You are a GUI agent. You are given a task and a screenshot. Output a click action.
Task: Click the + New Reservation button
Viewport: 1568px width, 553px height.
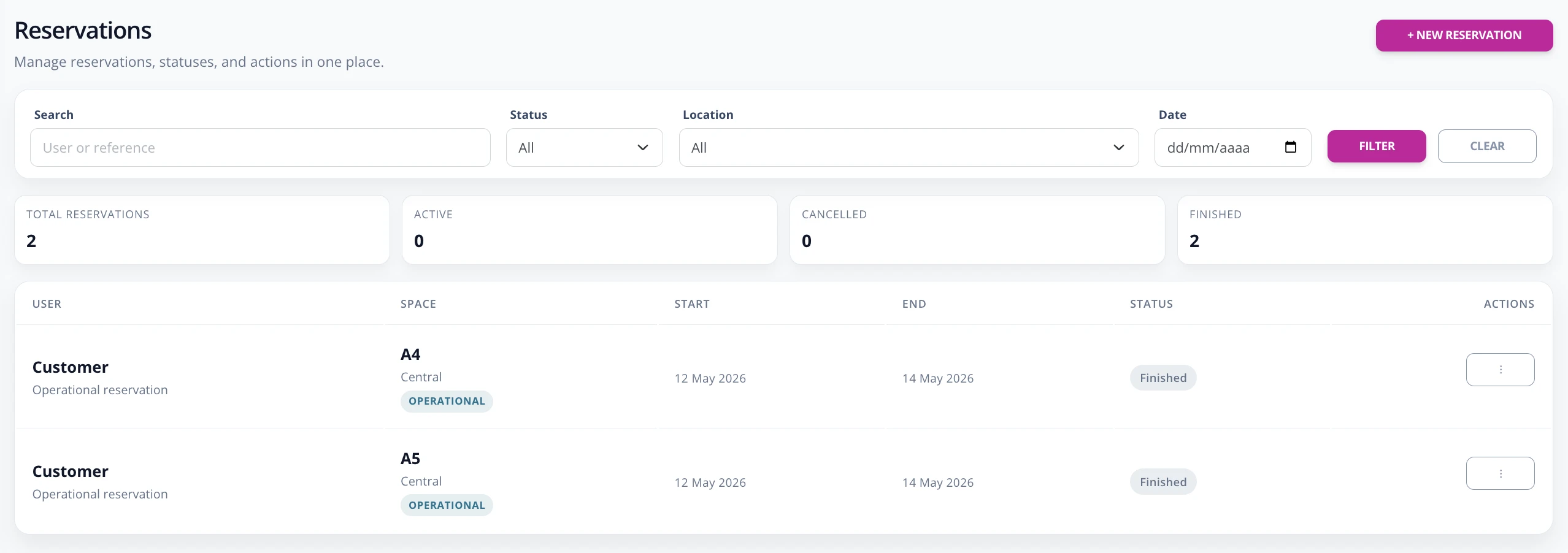pos(1464,36)
